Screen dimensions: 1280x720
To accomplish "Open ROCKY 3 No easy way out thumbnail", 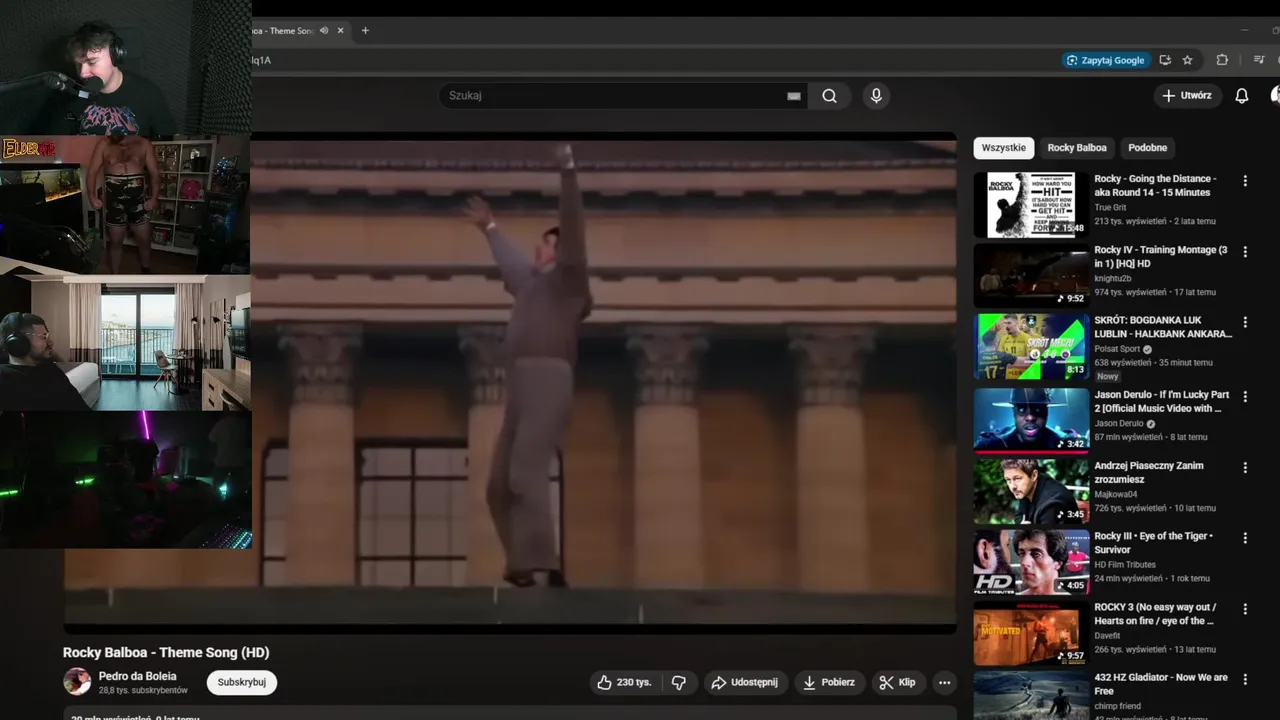I will point(1031,633).
